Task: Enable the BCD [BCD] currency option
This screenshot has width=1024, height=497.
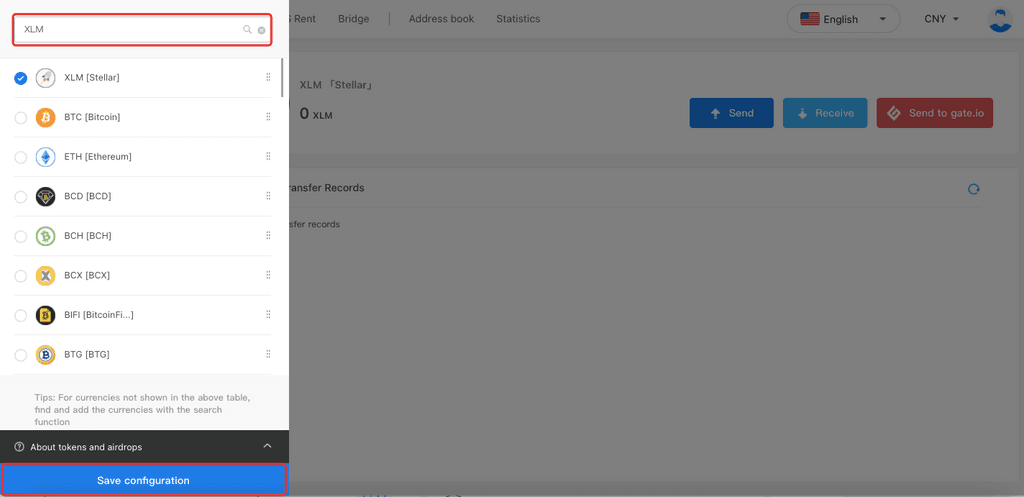Action: click(21, 197)
